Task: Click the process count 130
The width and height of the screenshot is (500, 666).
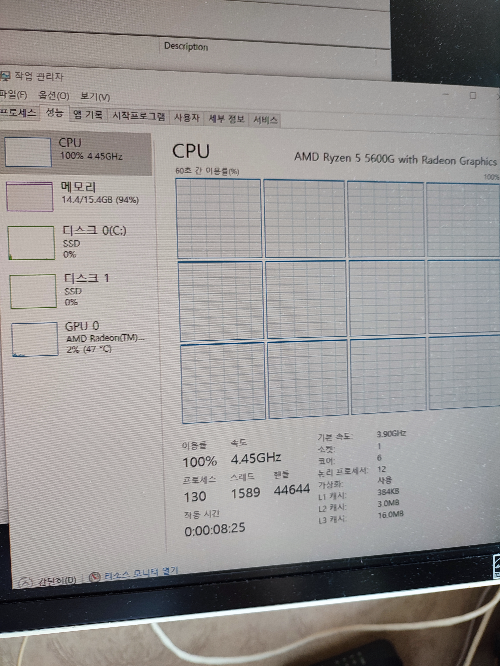Action: pos(195,497)
